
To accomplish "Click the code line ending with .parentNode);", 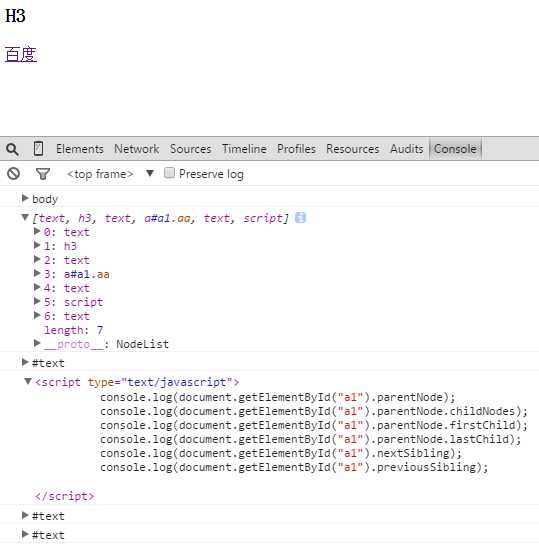I will click(x=278, y=397).
